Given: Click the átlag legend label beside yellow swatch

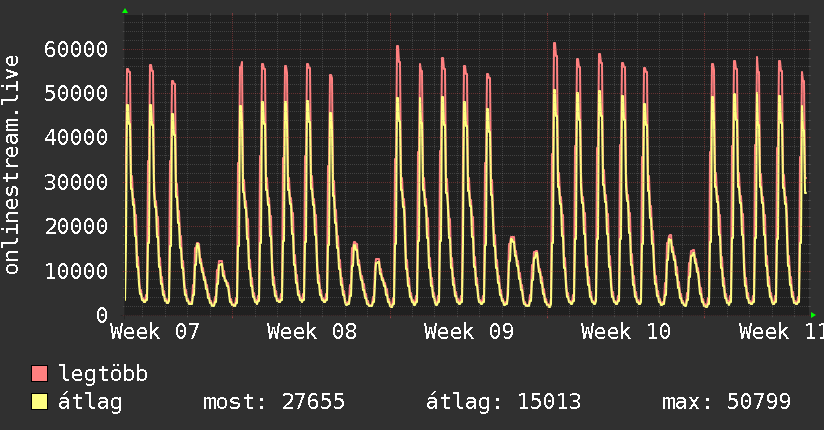Looking at the screenshot, I should [90, 402].
